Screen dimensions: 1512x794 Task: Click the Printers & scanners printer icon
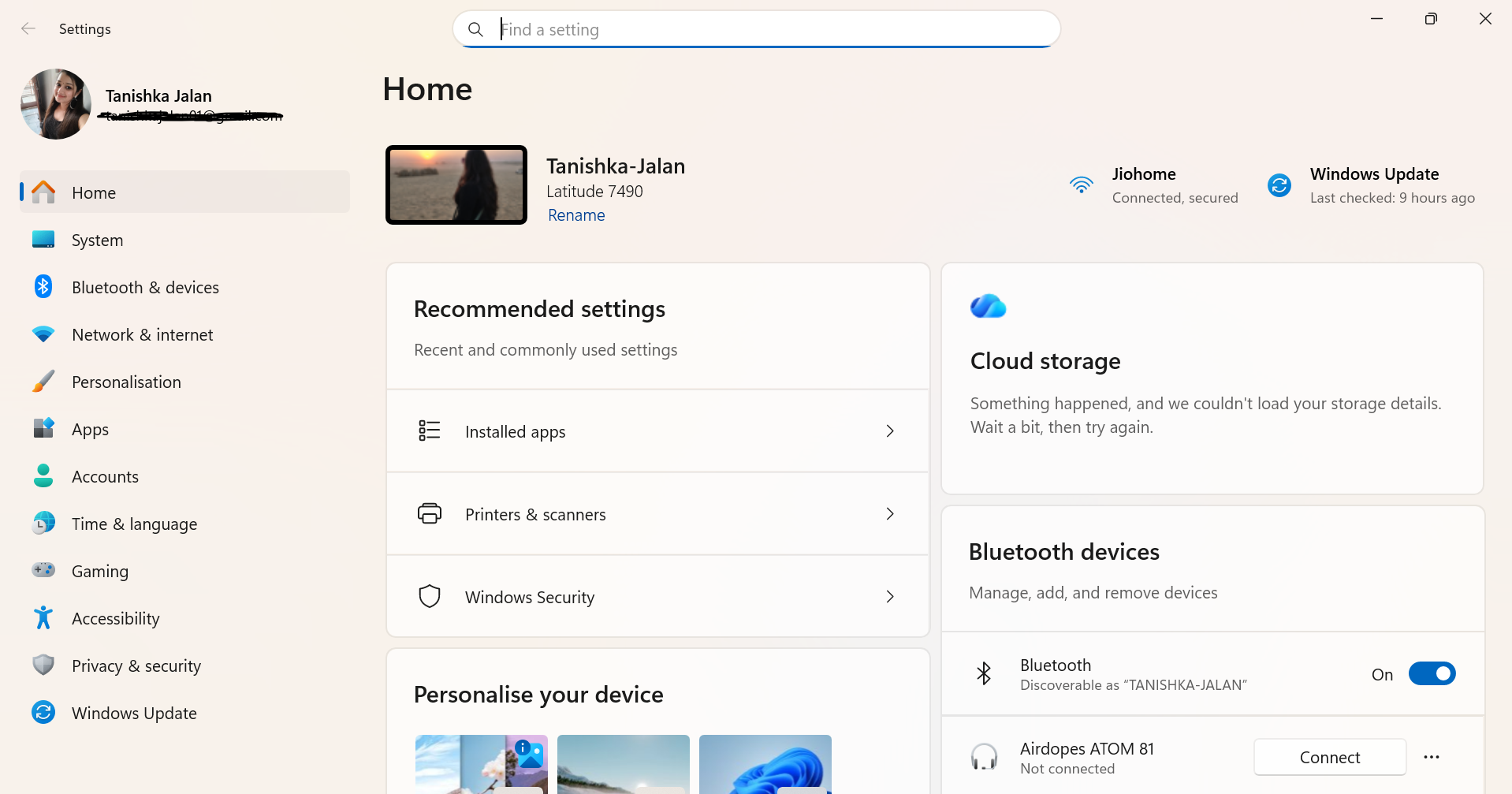pyautogui.click(x=430, y=513)
